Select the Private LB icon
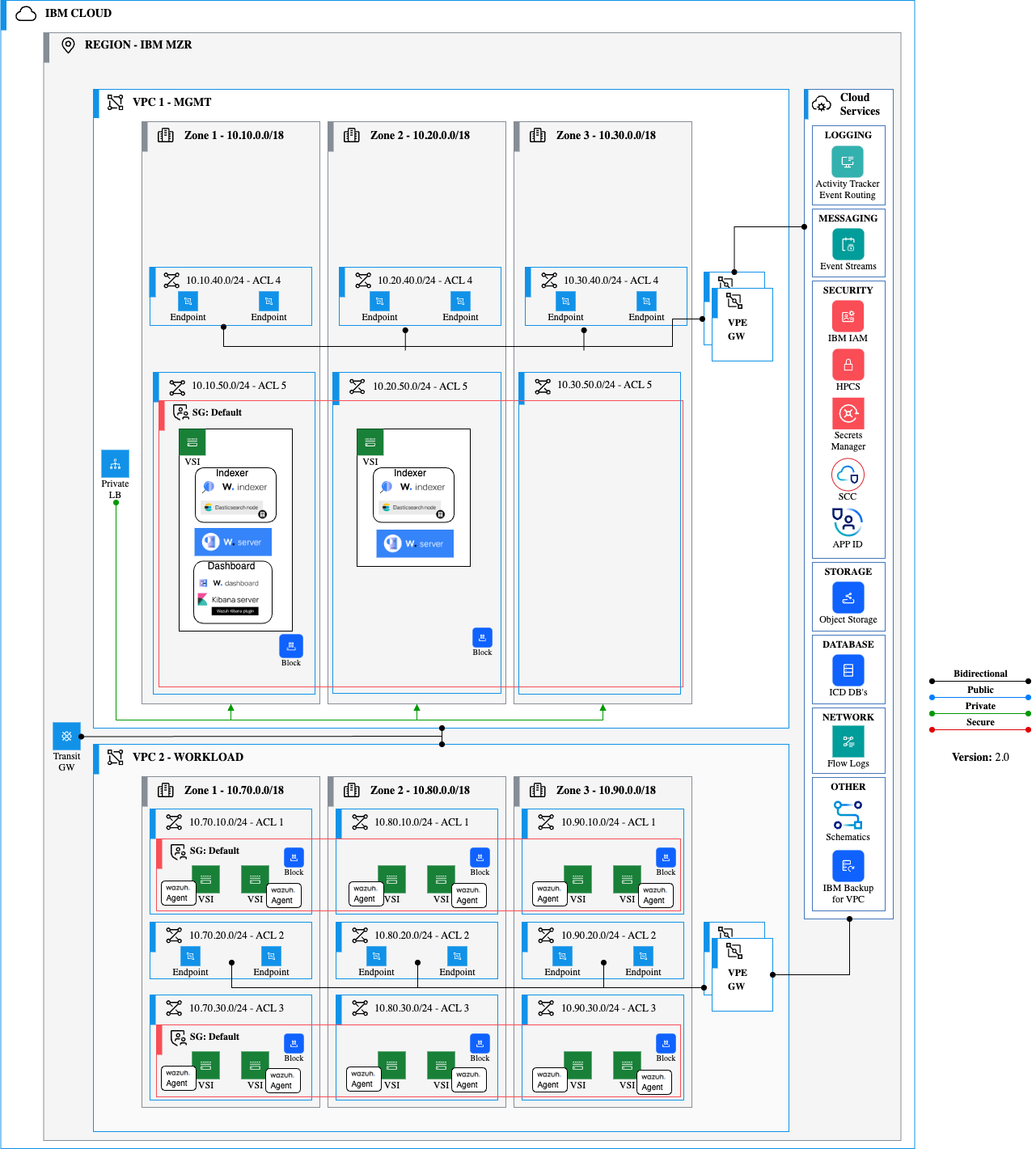The width and height of the screenshot is (1036, 1149). 115,463
